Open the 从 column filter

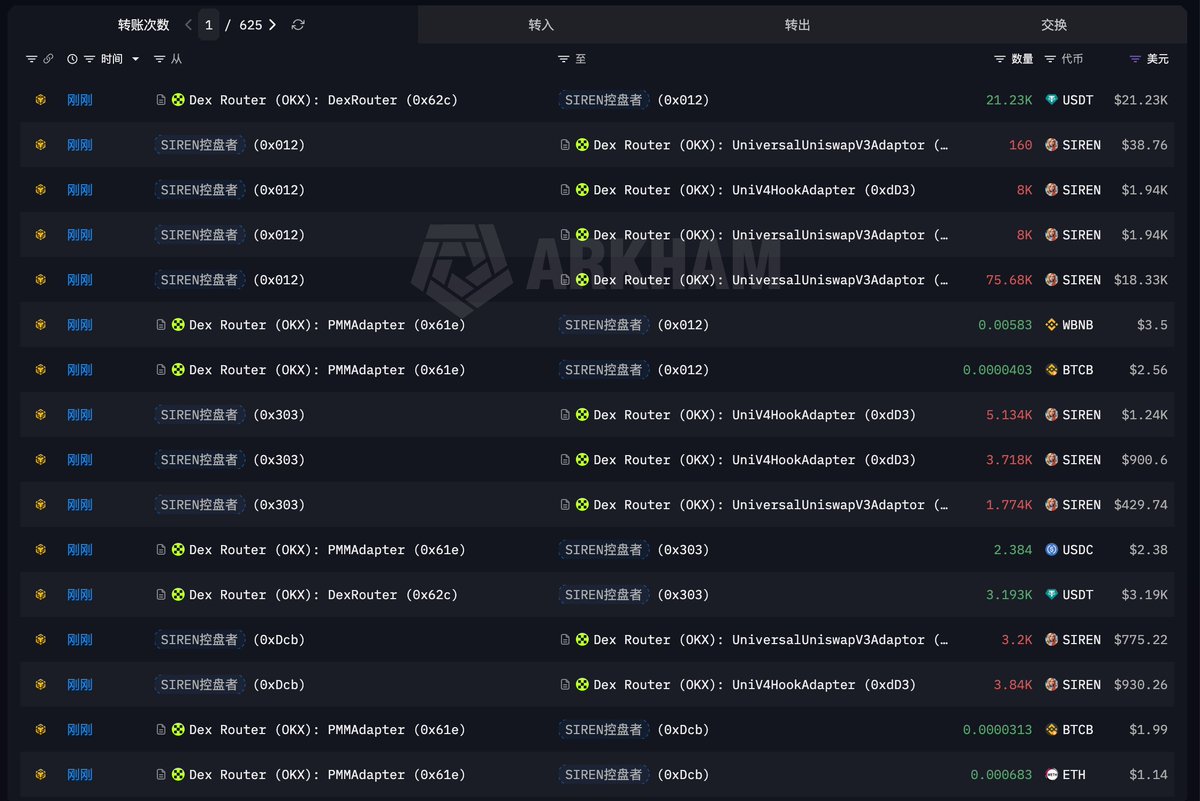pyautogui.click(x=160, y=60)
